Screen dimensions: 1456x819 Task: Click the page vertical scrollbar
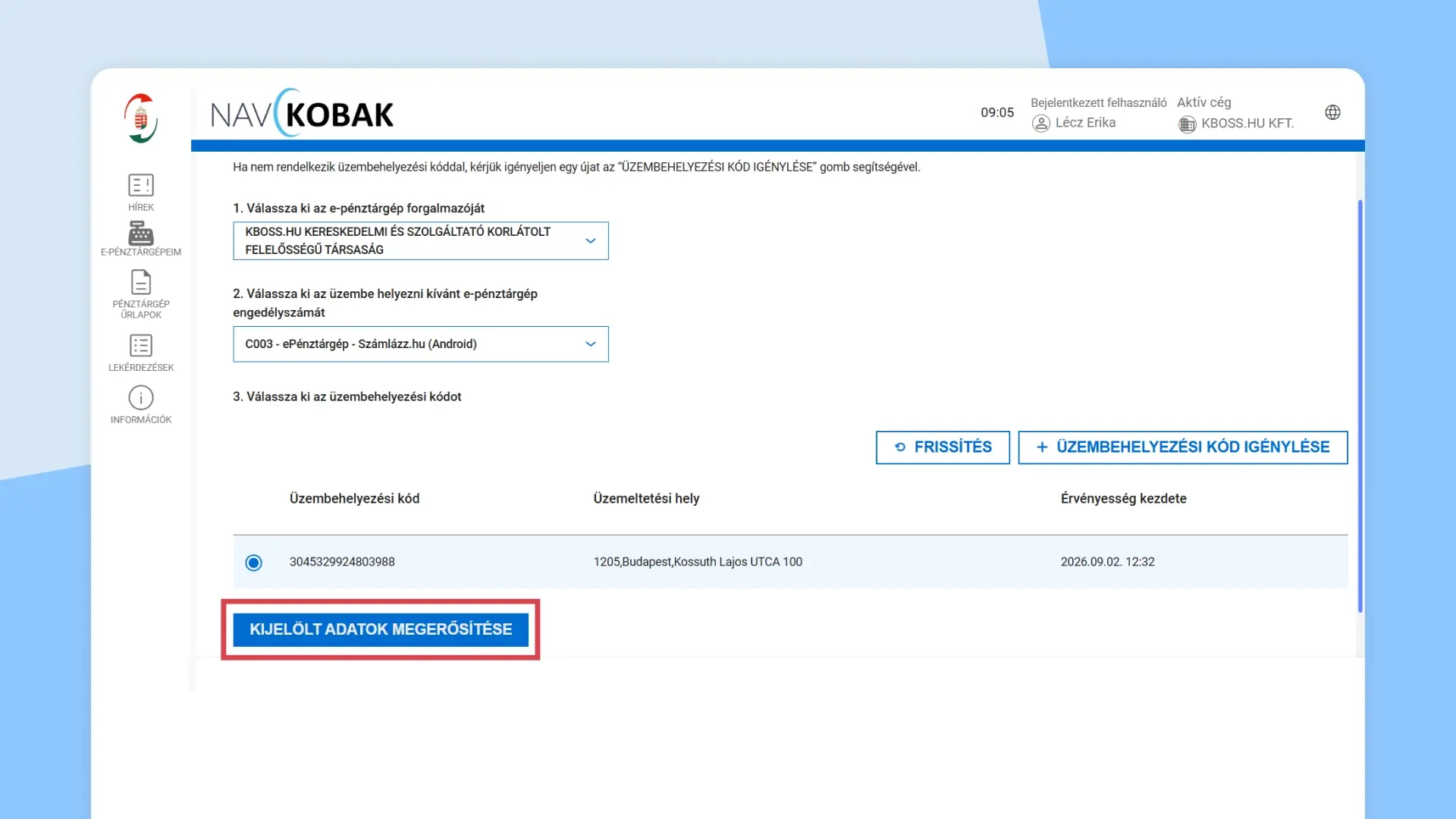point(1360,406)
